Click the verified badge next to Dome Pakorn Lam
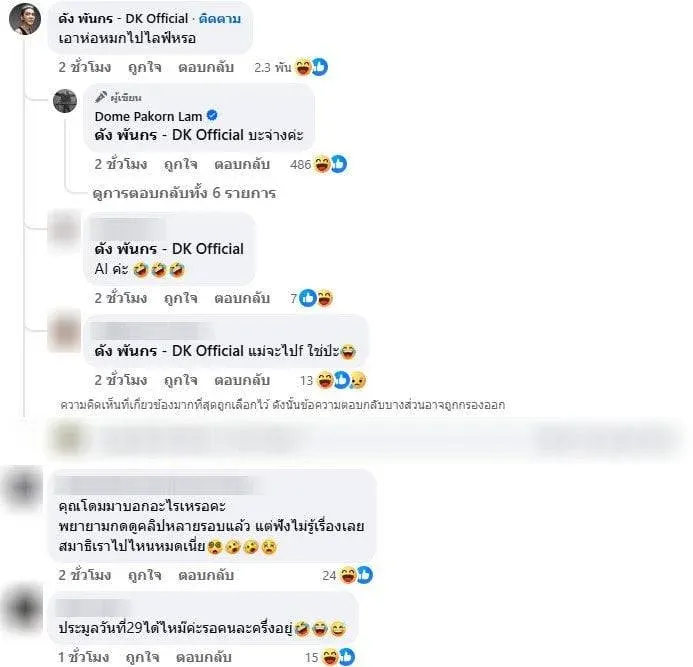The image size is (693, 667). tap(212, 116)
